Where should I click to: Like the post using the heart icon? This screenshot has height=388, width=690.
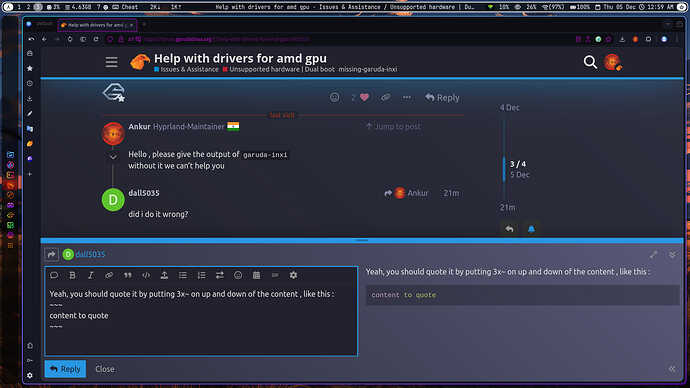click(x=364, y=97)
